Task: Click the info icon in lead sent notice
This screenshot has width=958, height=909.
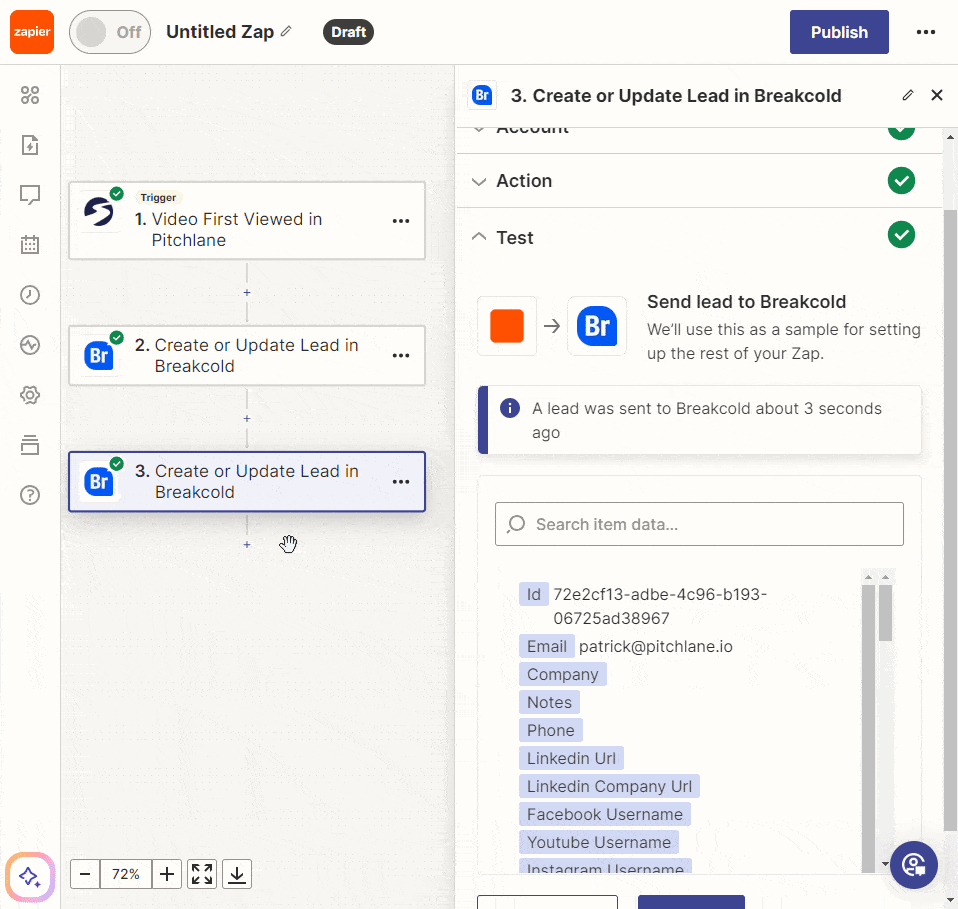Action: coord(510,407)
